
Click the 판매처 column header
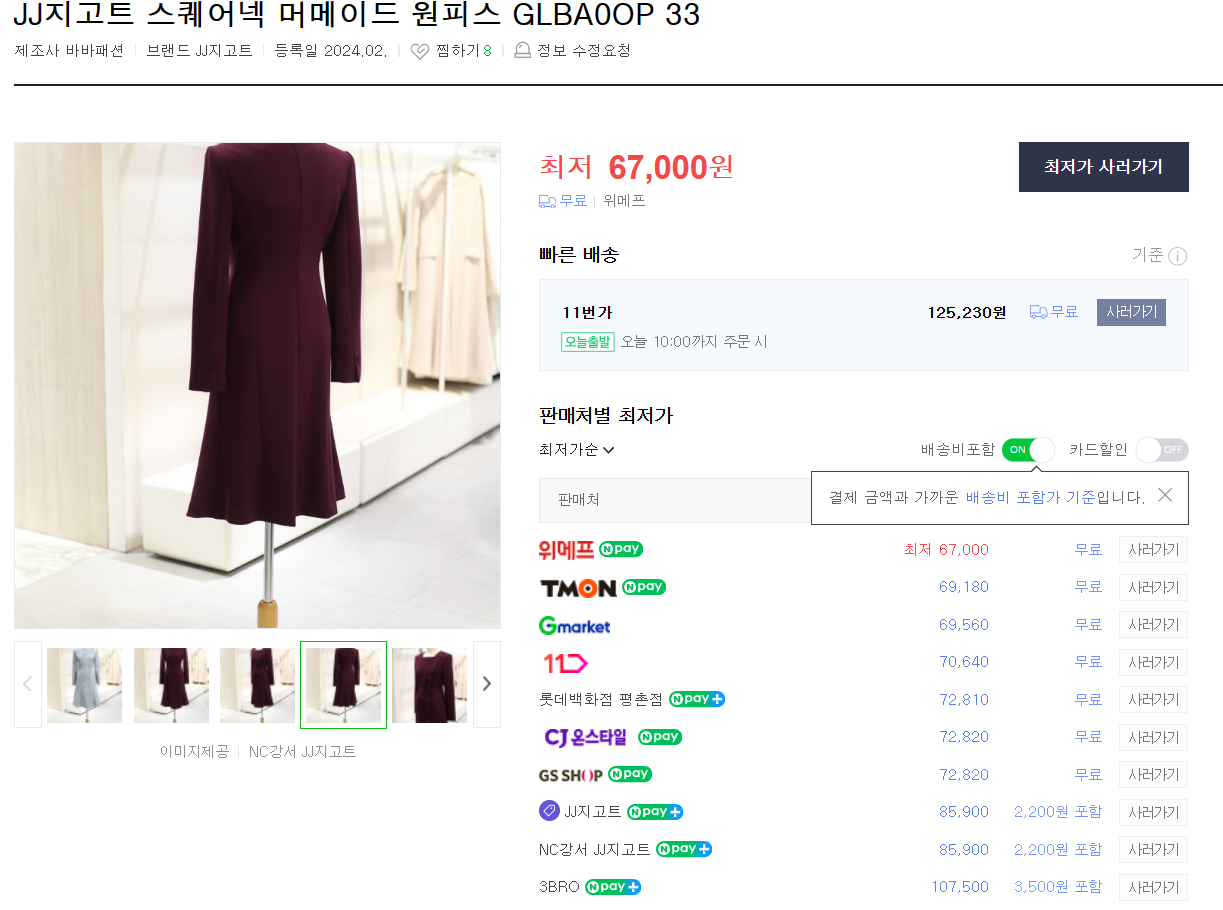pos(579,499)
